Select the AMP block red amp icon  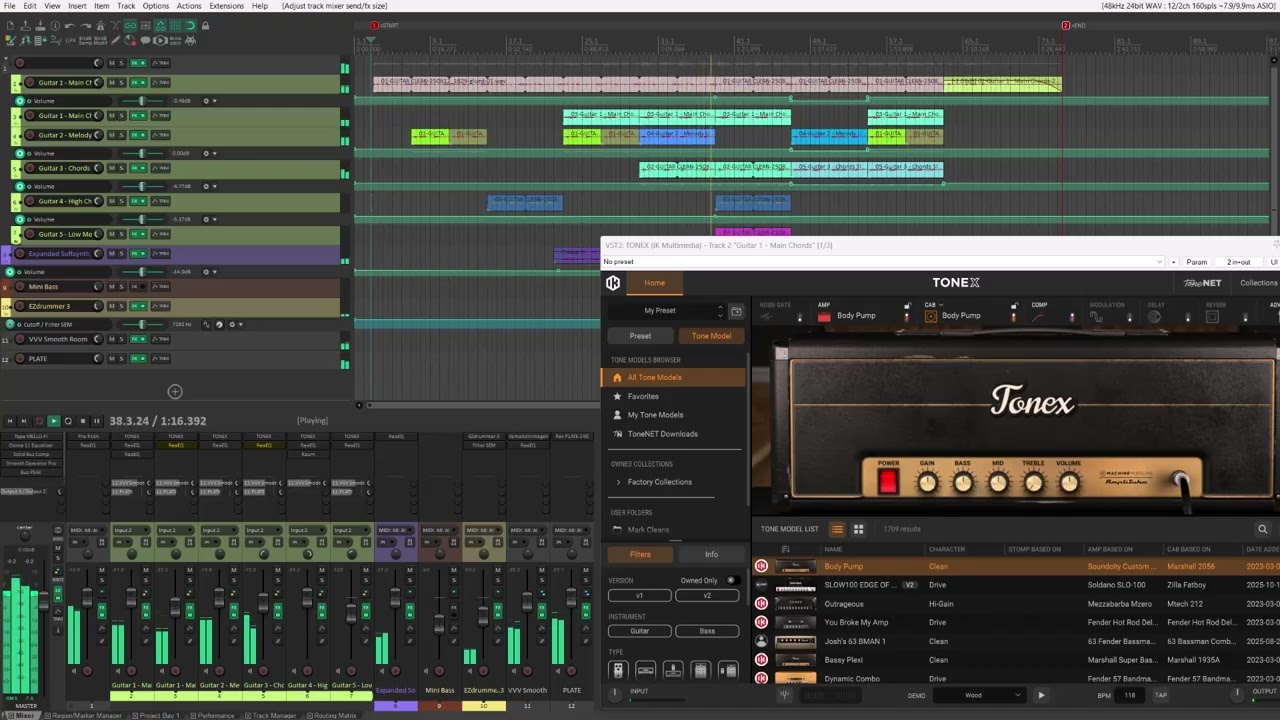(824, 316)
